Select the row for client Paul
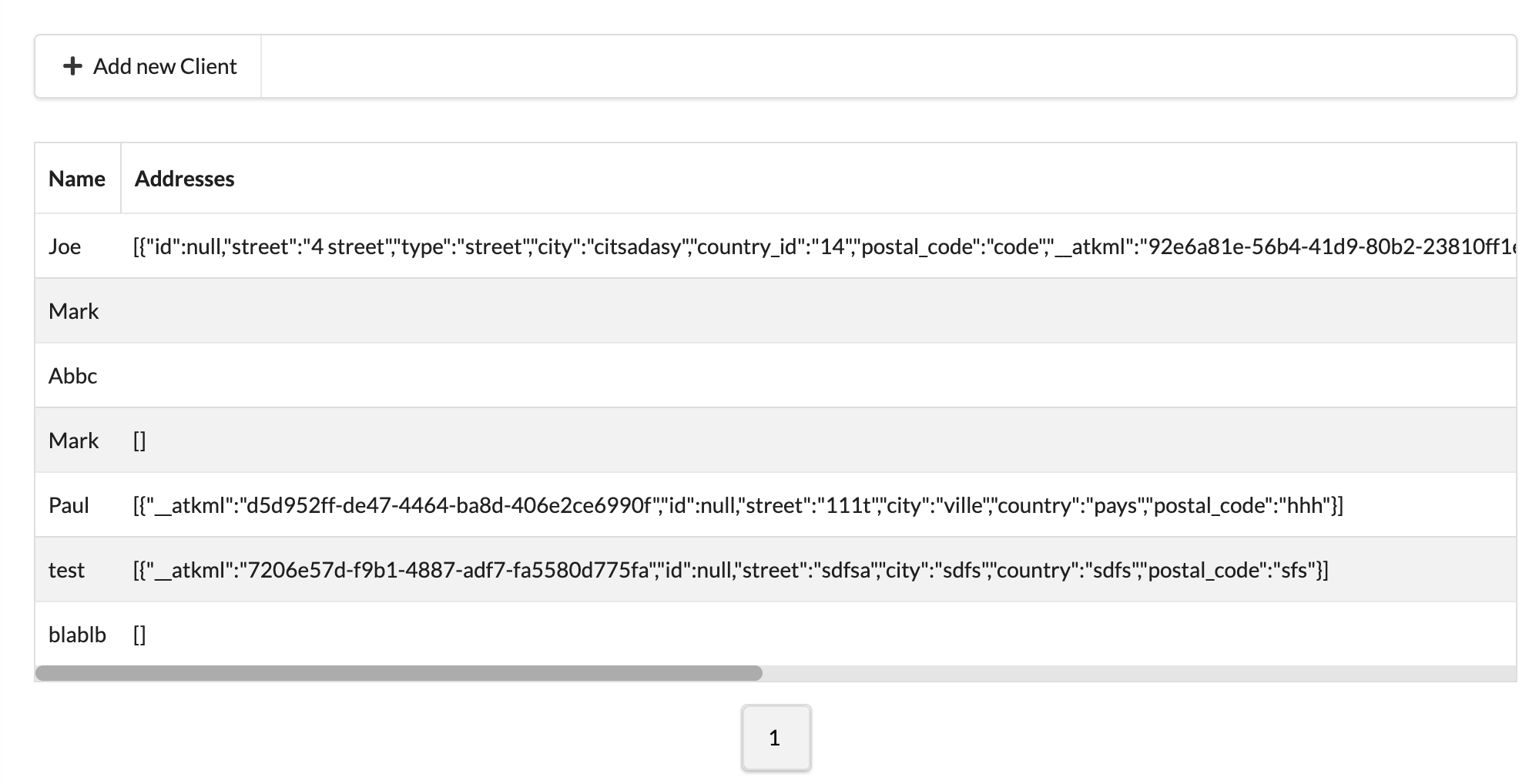Viewport: 1539px width, 784px height. tap(68, 505)
